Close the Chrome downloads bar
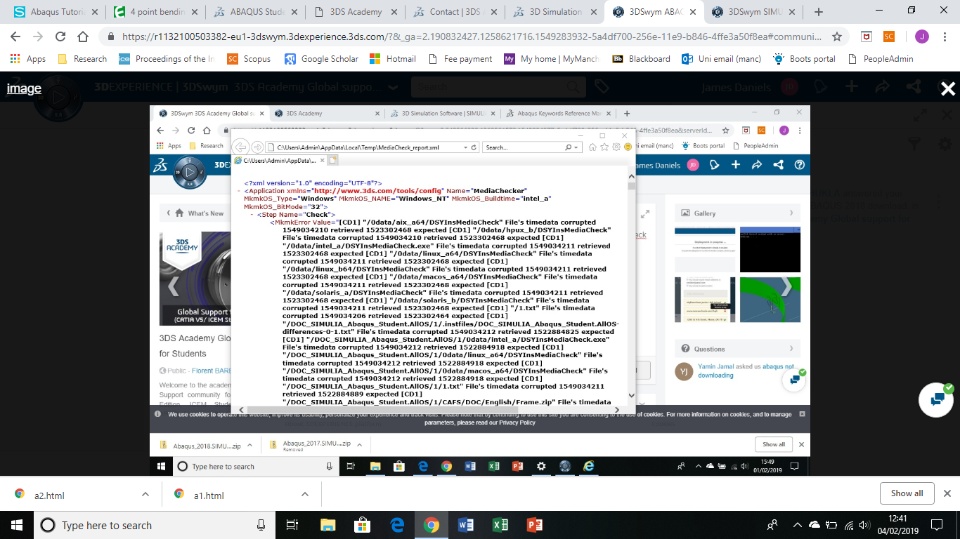This screenshot has width=960, height=539. click(x=947, y=493)
